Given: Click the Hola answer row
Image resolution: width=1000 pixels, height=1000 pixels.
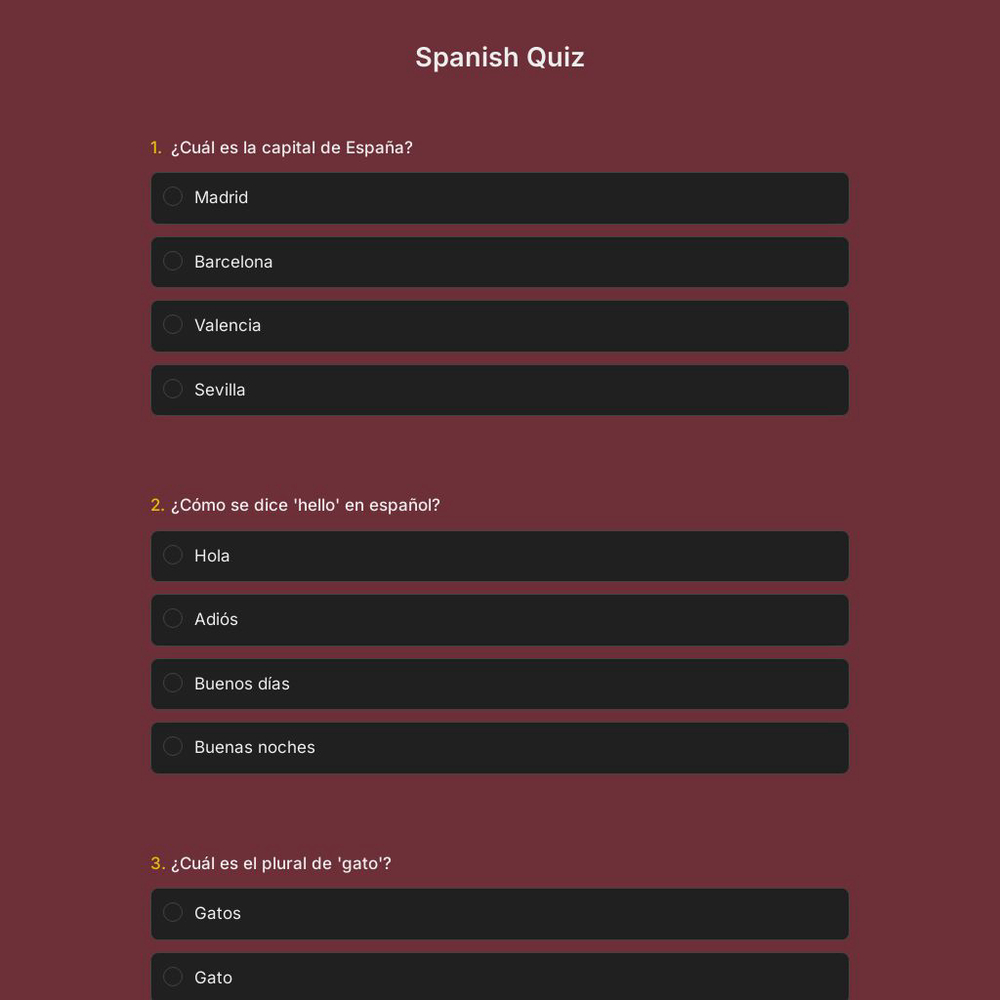Looking at the screenshot, I should (x=500, y=555).
